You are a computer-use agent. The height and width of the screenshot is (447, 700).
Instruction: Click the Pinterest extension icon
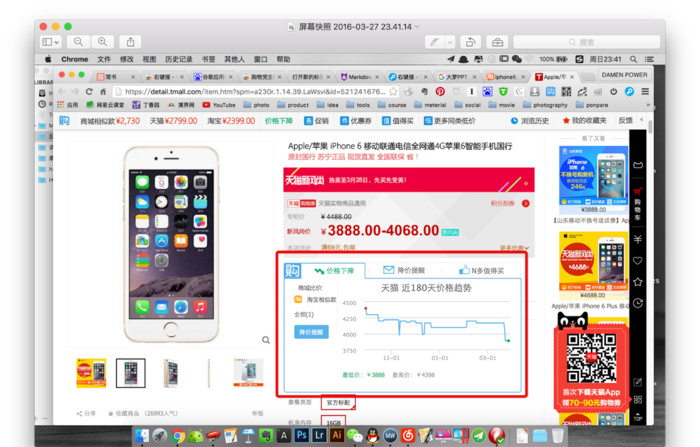click(x=440, y=92)
